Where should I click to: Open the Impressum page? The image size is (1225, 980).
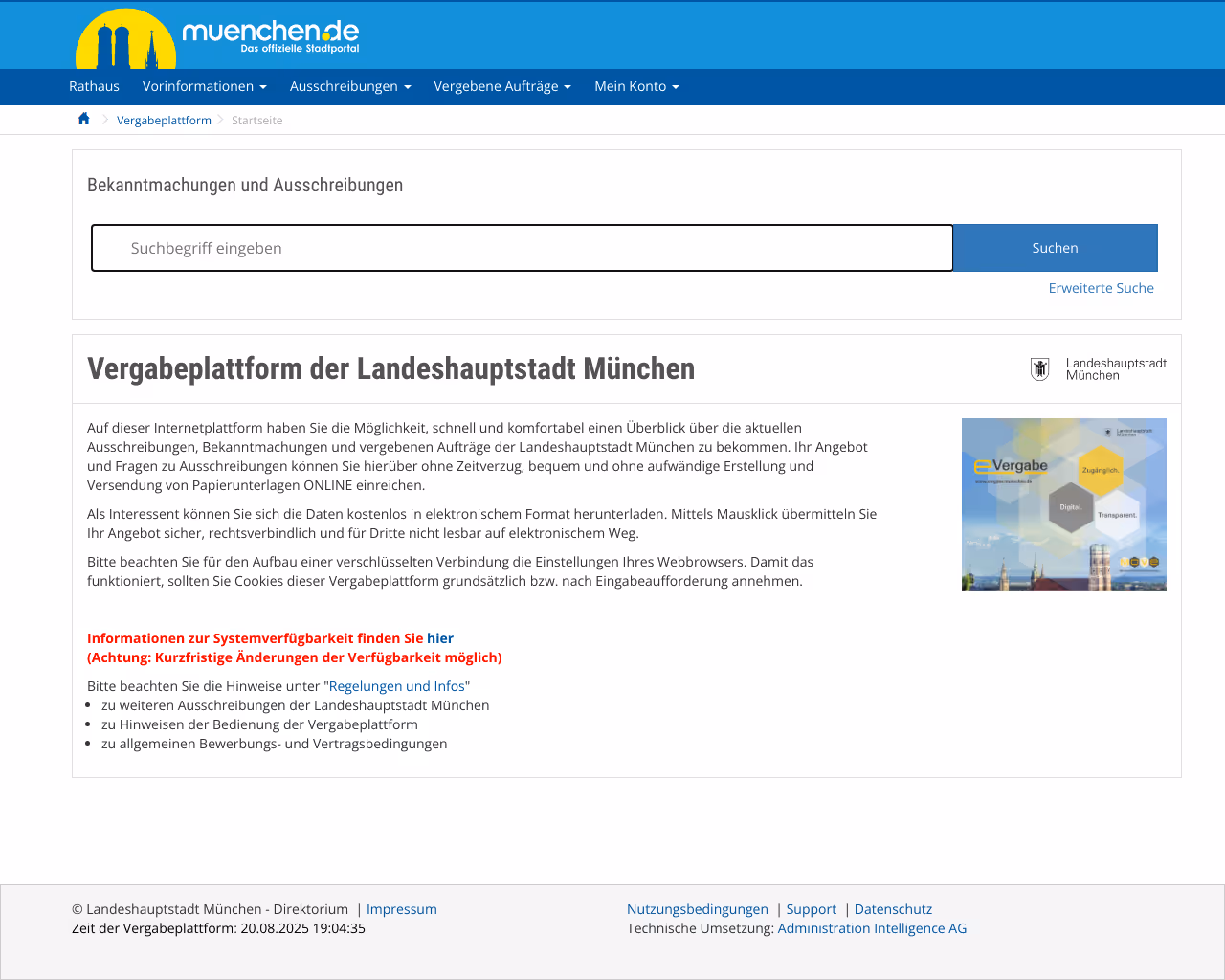[401, 908]
